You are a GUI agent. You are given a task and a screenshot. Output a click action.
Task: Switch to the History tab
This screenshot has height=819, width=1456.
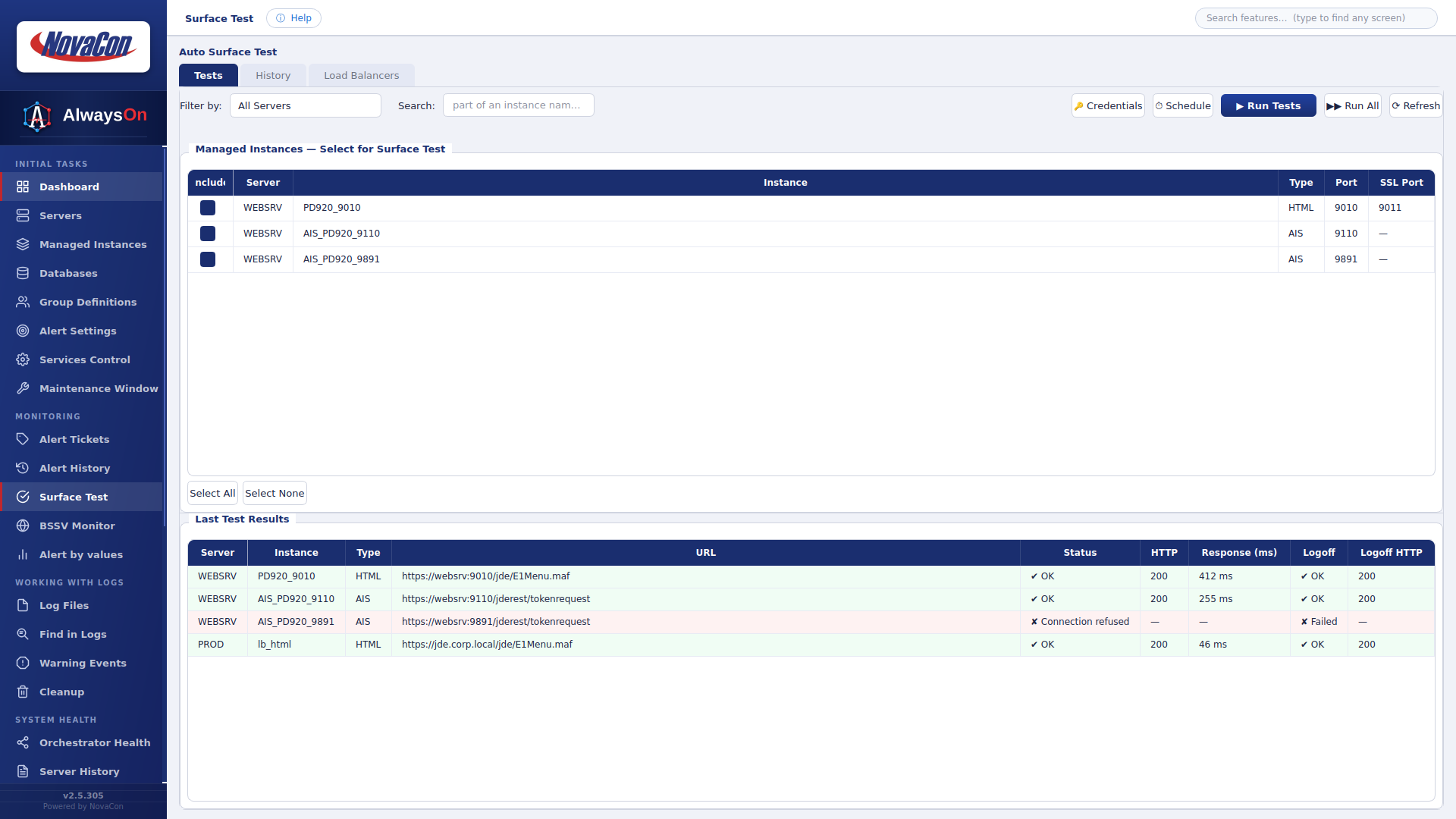pyautogui.click(x=273, y=75)
